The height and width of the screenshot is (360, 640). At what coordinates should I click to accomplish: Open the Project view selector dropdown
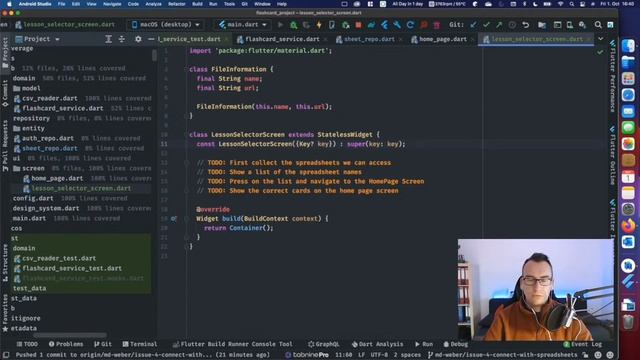(37, 39)
